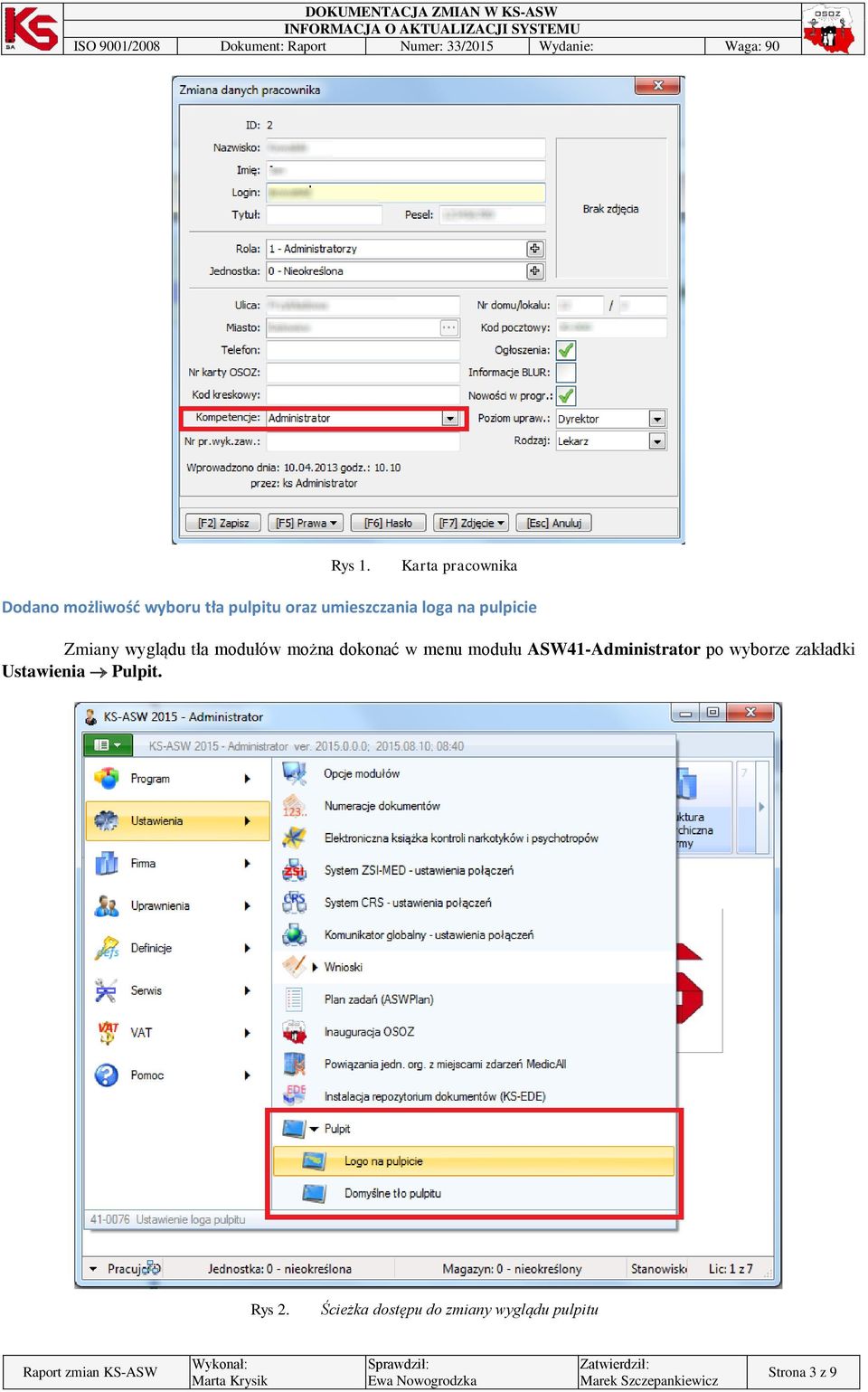
Task: Click the plus icon beside Rola field
Action: (x=535, y=249)
